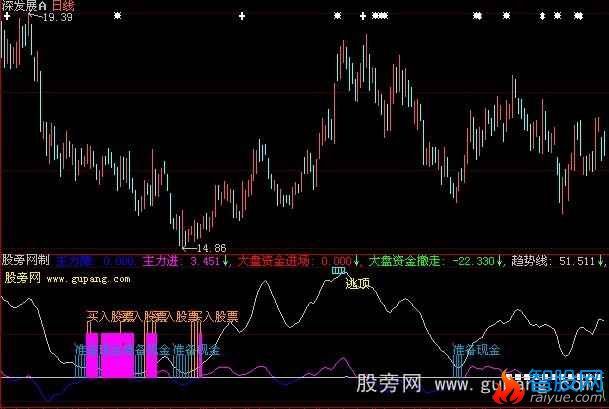Click the first plus event marker under 深发展A
Viewport: 609px width, 409px height.
click(x=7, y=16)
